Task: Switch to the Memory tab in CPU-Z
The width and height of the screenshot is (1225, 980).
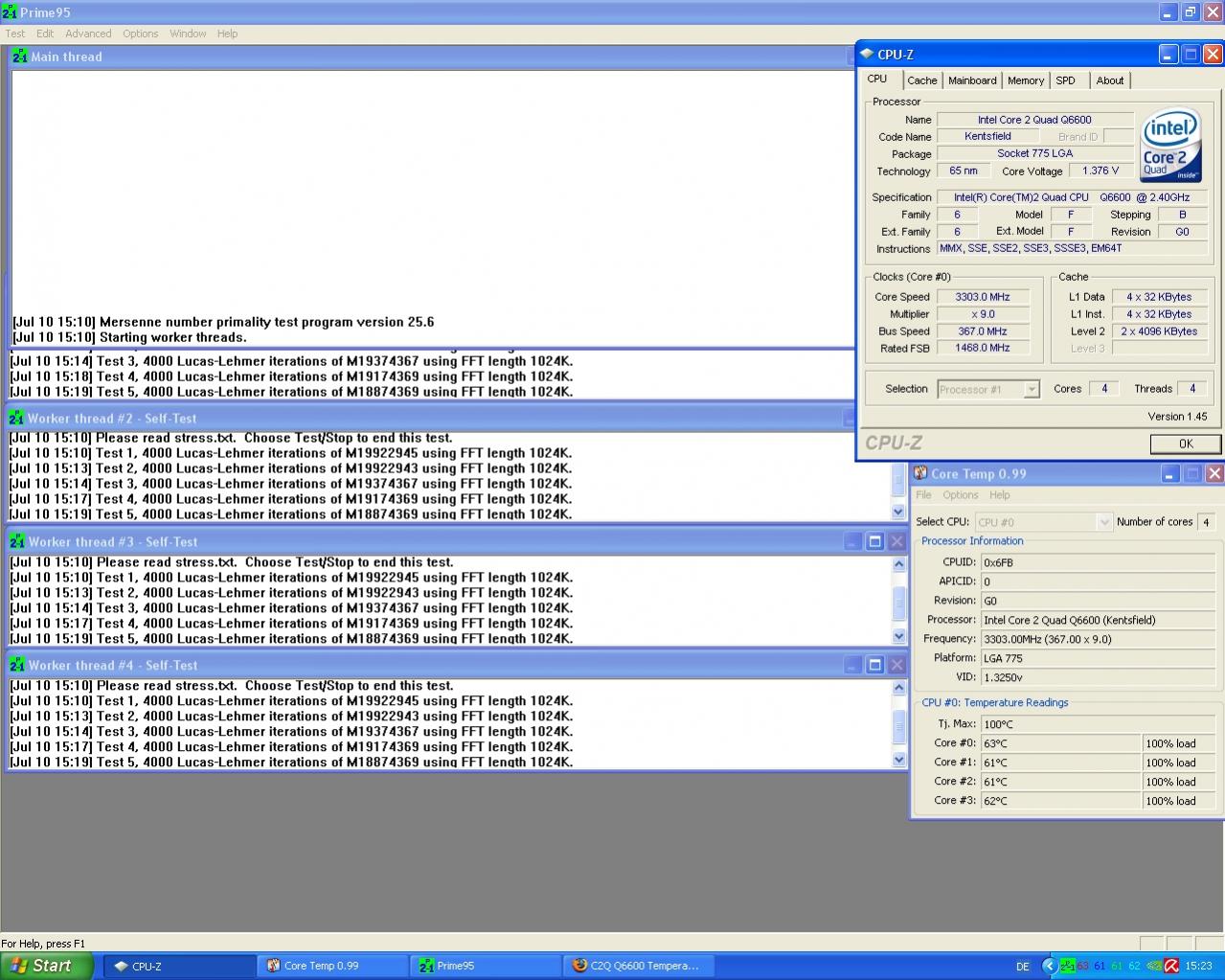Action: (x=1026, y=80)
